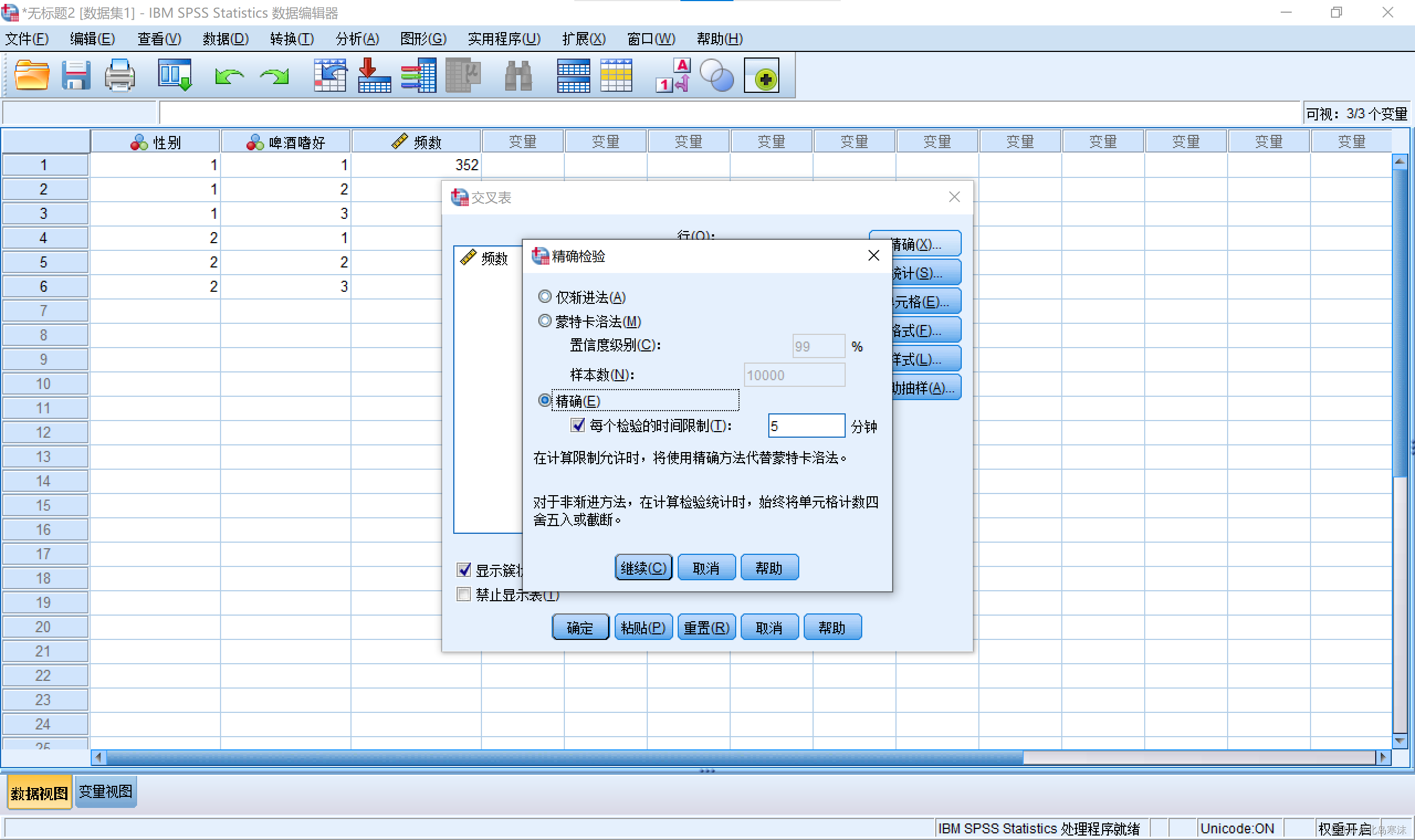Select the asymptotic only radio option
Screen dimensions: 1415x840
[x=544, y=297]
